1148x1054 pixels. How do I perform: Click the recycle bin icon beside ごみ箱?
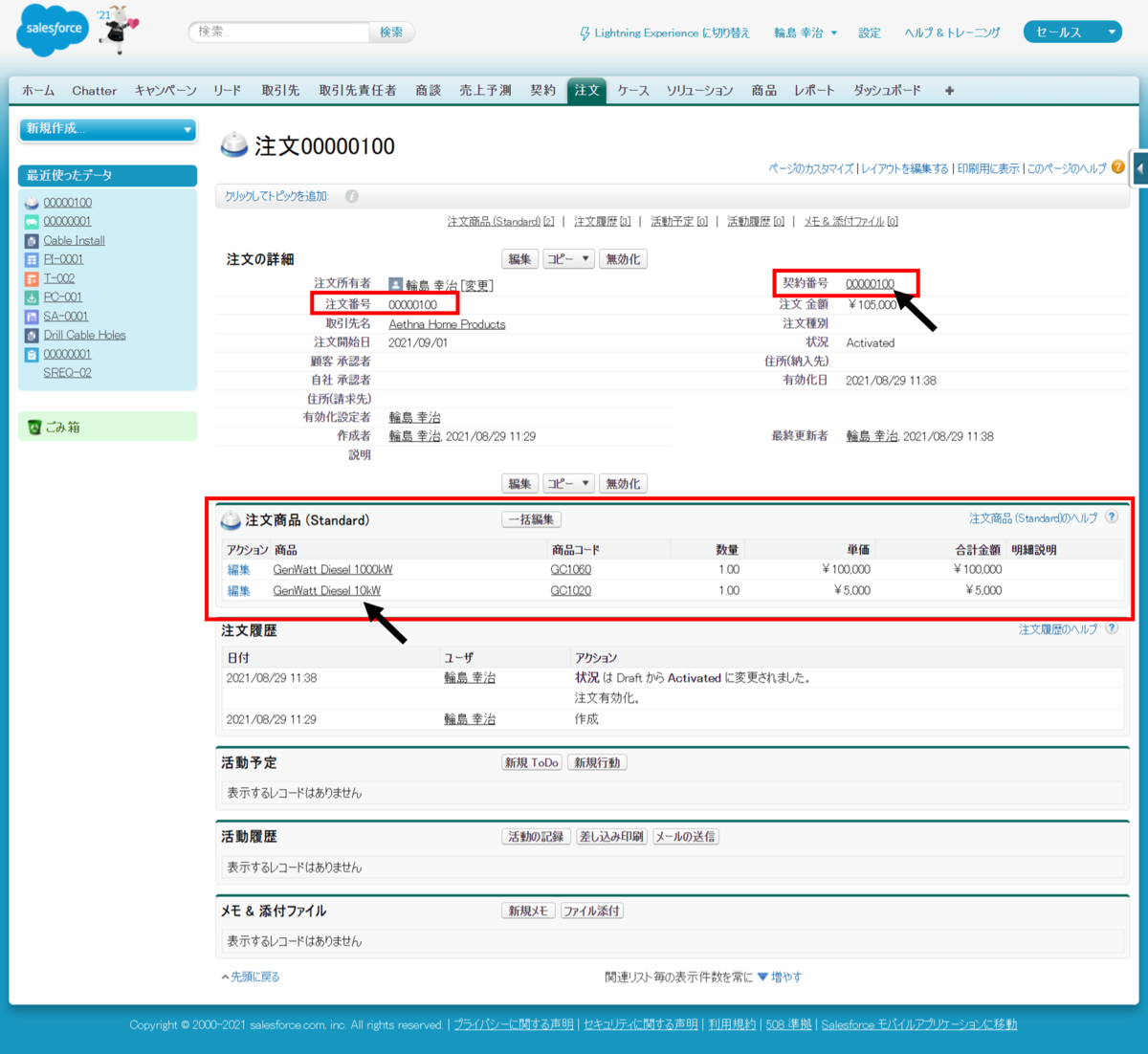tap(34, 428)
